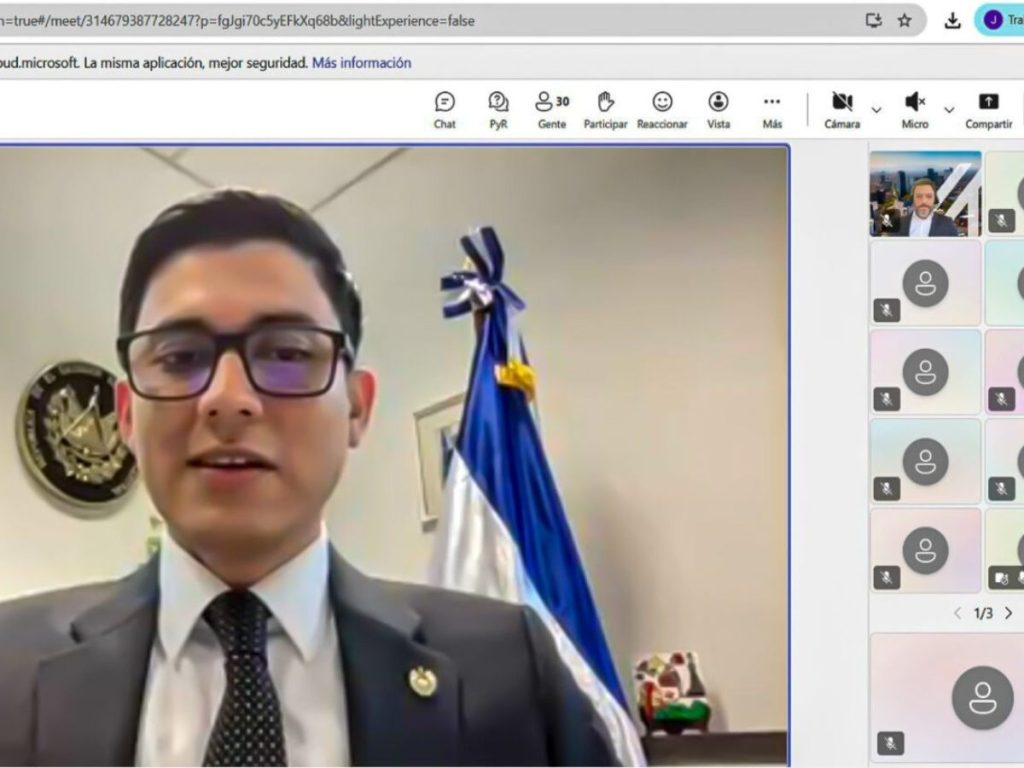The width and height of the screenshot is (1024, 768).
Task: Expand the Cámara options chevron
Action: tap(876, 110)
